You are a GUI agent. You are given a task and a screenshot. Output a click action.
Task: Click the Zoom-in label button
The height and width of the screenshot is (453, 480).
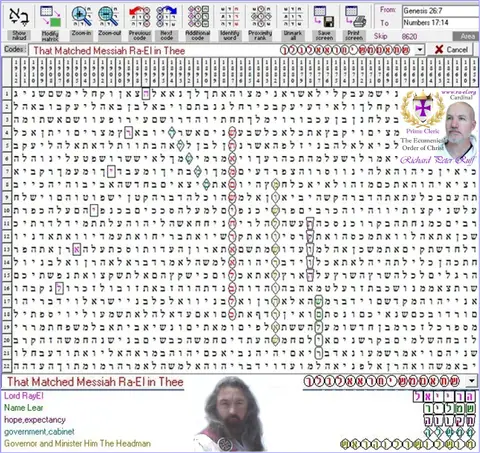(x=81, y=33)
